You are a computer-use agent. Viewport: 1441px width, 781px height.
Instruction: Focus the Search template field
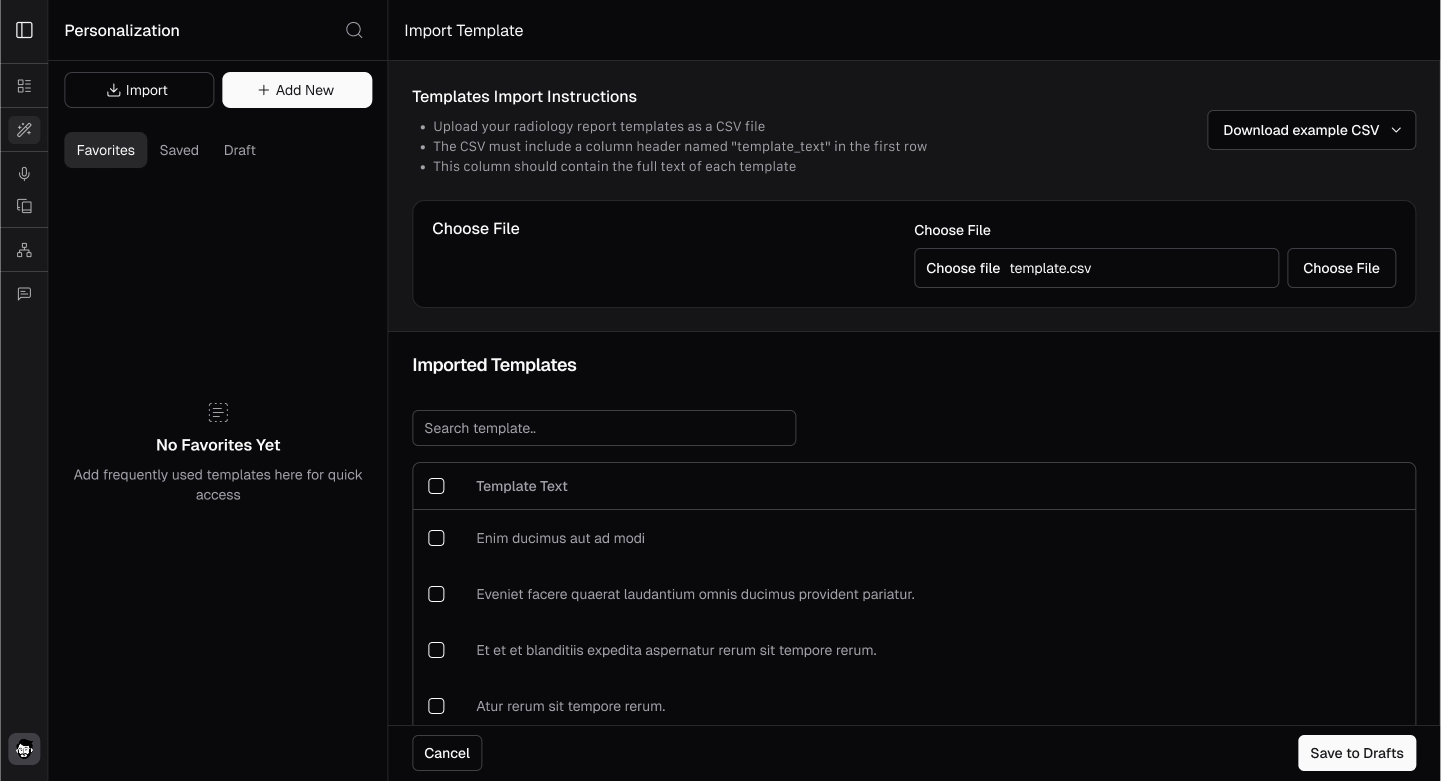604,428
